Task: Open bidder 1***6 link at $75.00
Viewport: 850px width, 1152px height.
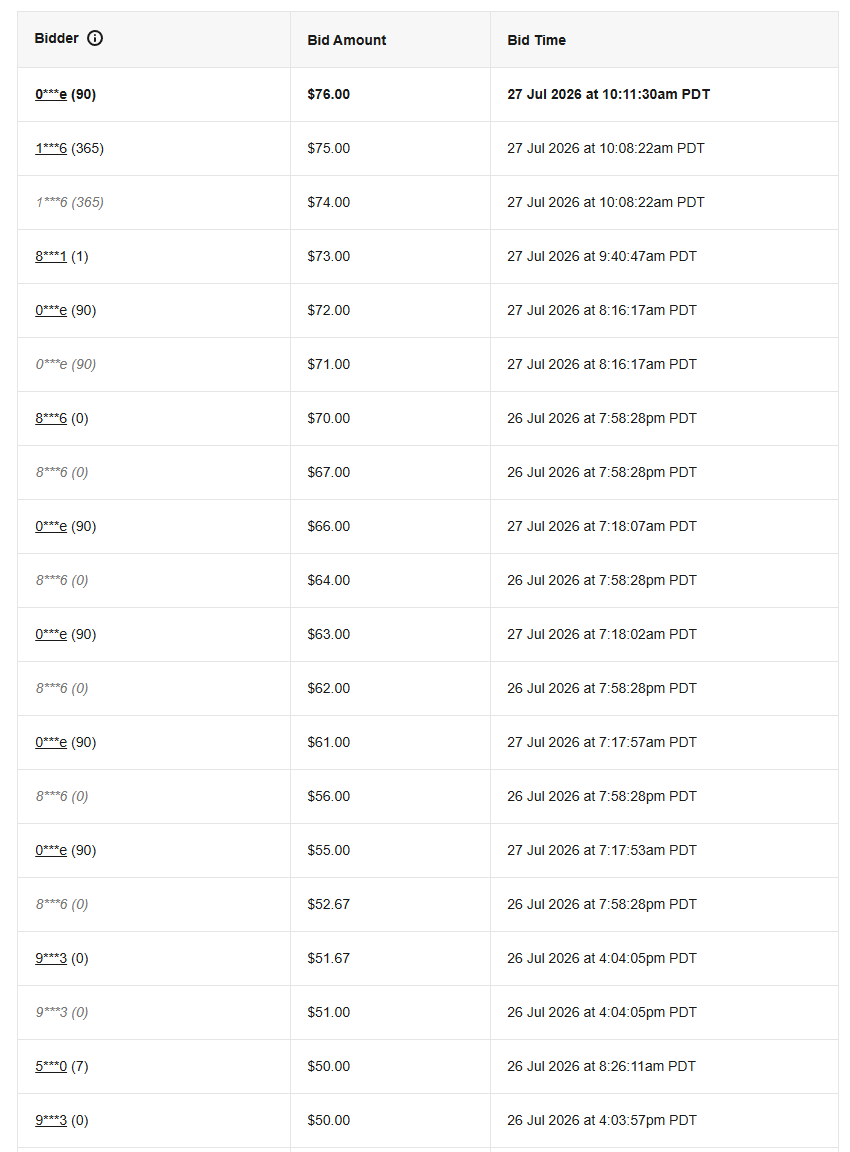Action: [51, 148]
